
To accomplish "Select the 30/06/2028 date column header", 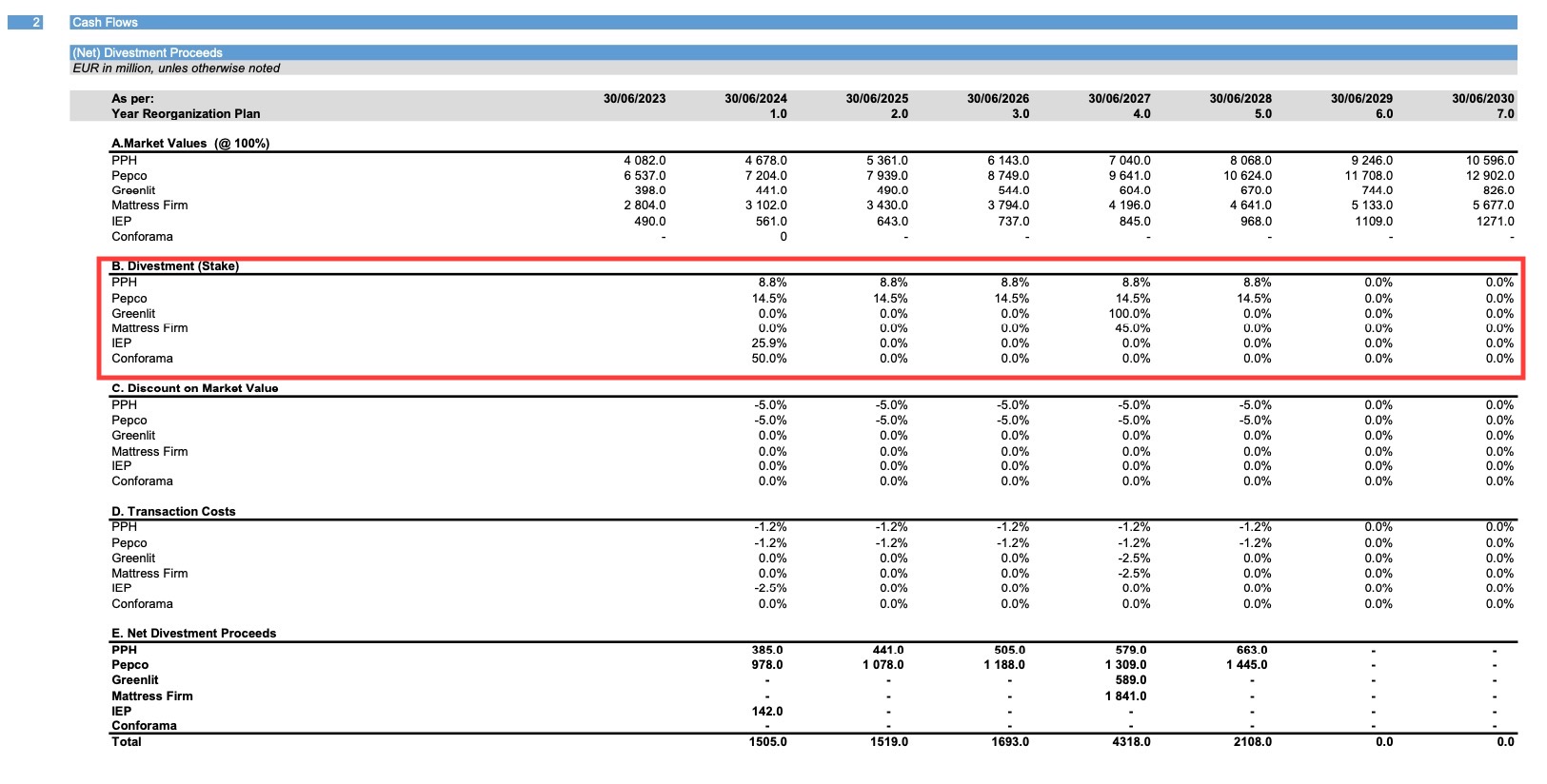I will (x=1240, y=98).
